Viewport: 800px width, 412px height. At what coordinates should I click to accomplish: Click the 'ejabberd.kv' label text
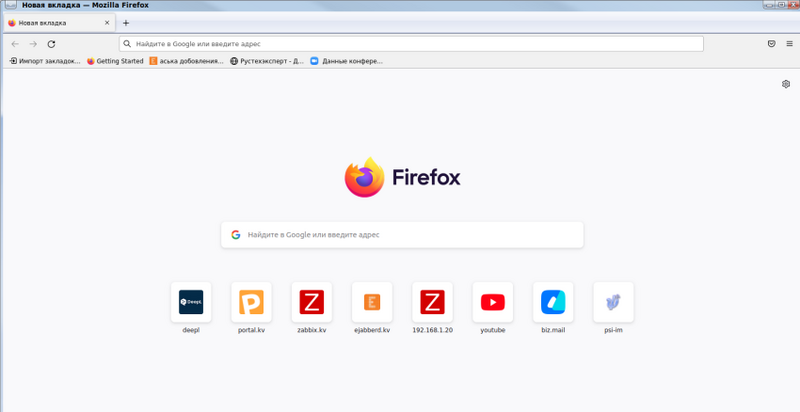coord(372,330)
